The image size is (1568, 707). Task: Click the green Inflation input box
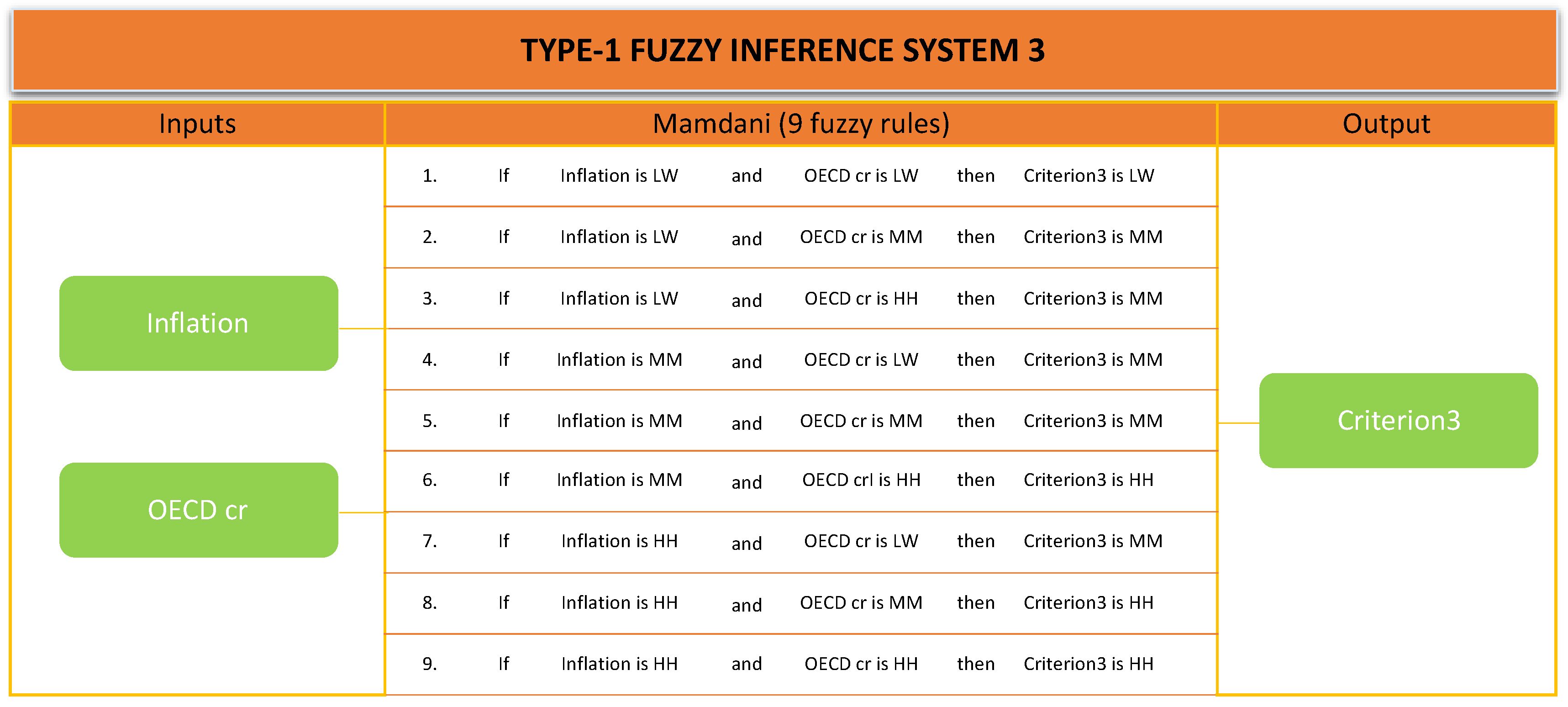[x=199, y=323]
